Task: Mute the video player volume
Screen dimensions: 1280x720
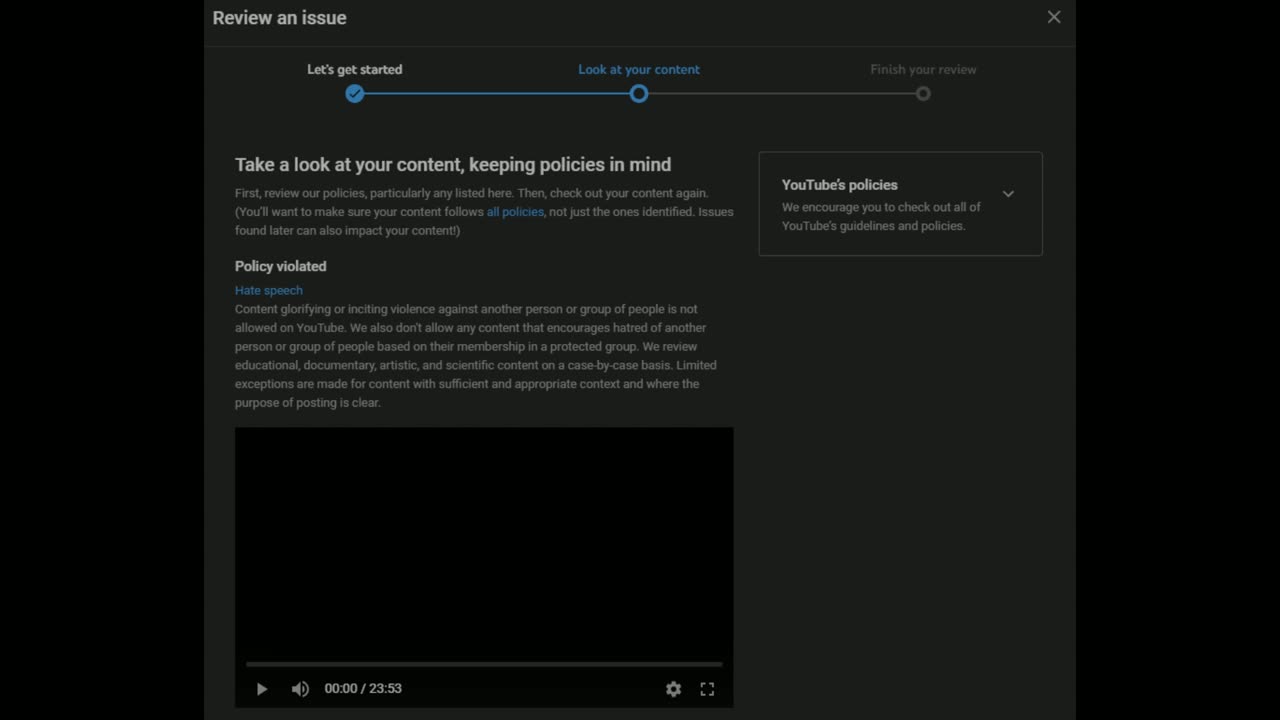Action: point(300,689)
